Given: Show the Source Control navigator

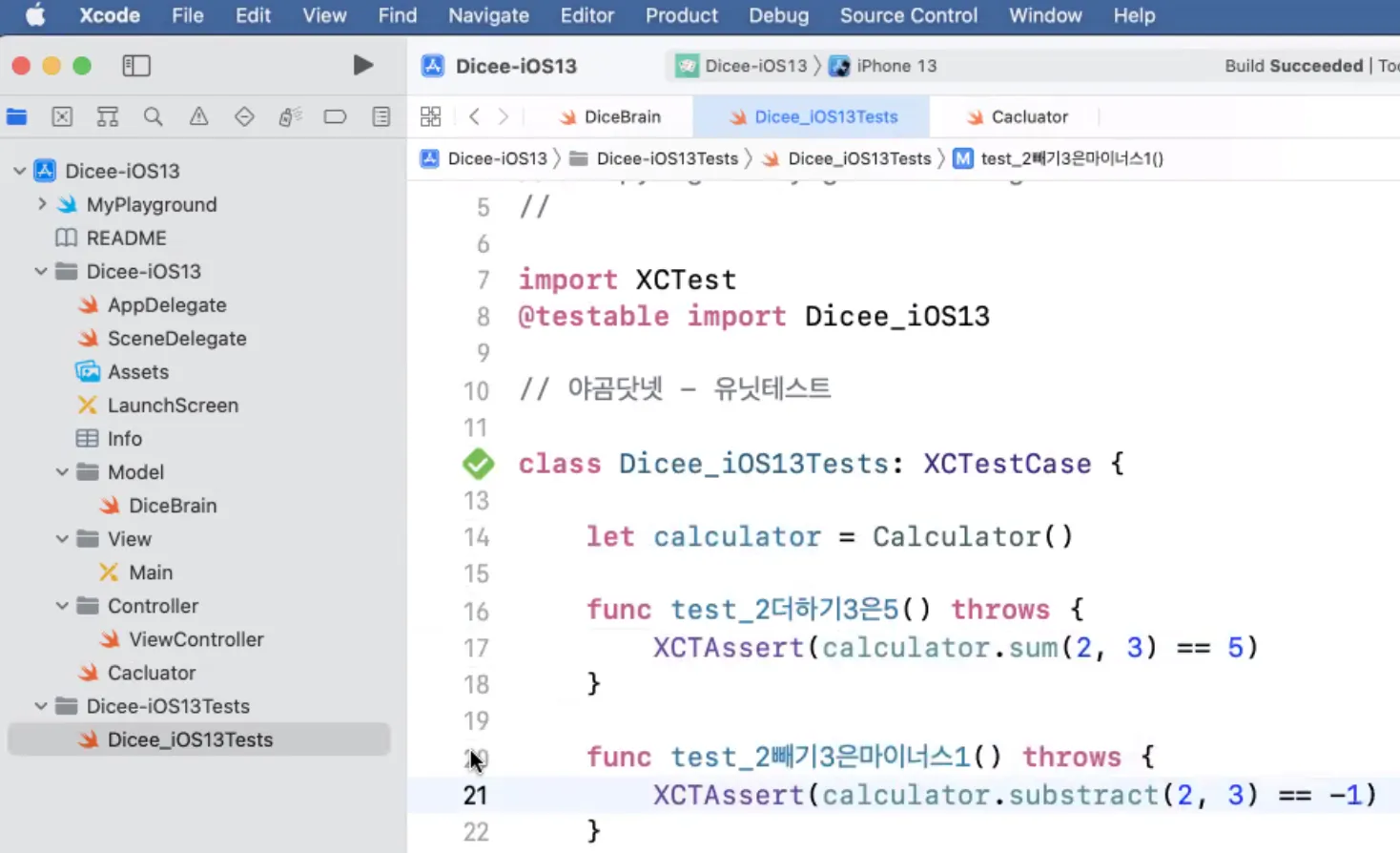Looking at the screenshot, I should point(62,116).
